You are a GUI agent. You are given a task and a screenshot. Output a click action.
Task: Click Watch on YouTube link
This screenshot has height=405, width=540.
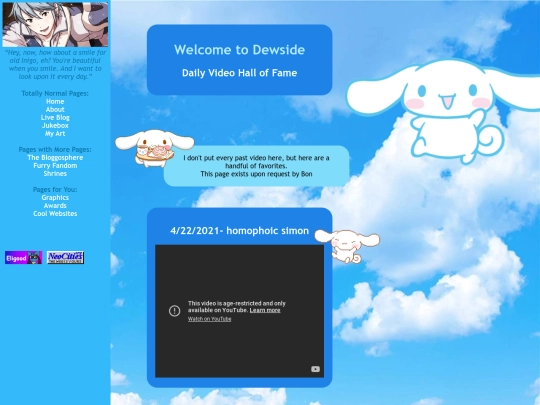(x=209, y=319)
